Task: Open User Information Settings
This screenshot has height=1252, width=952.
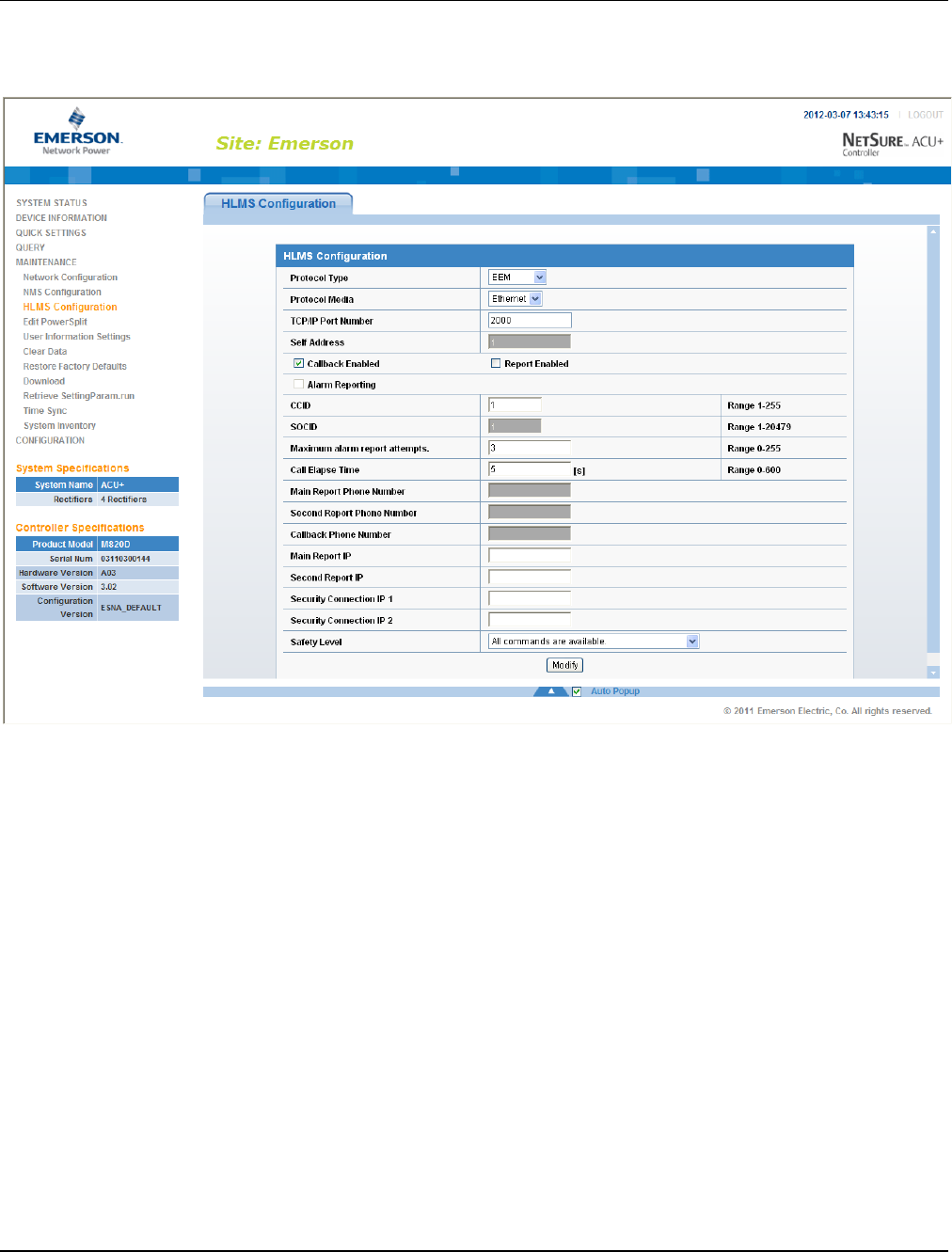Action: coord(77,337)
